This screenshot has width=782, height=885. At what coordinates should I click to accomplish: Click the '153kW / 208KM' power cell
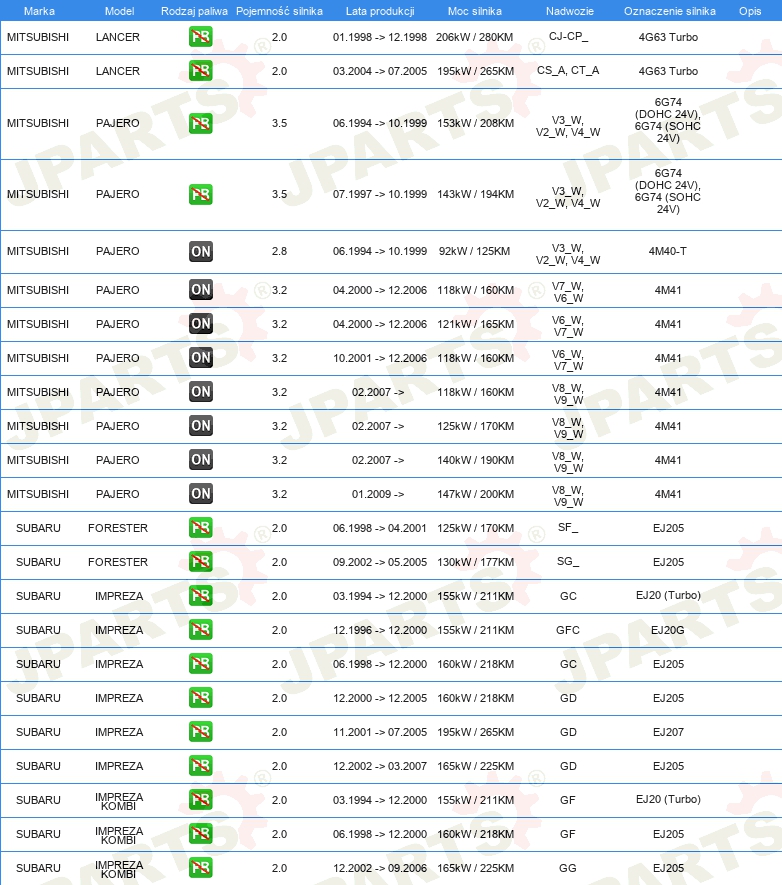476,123
